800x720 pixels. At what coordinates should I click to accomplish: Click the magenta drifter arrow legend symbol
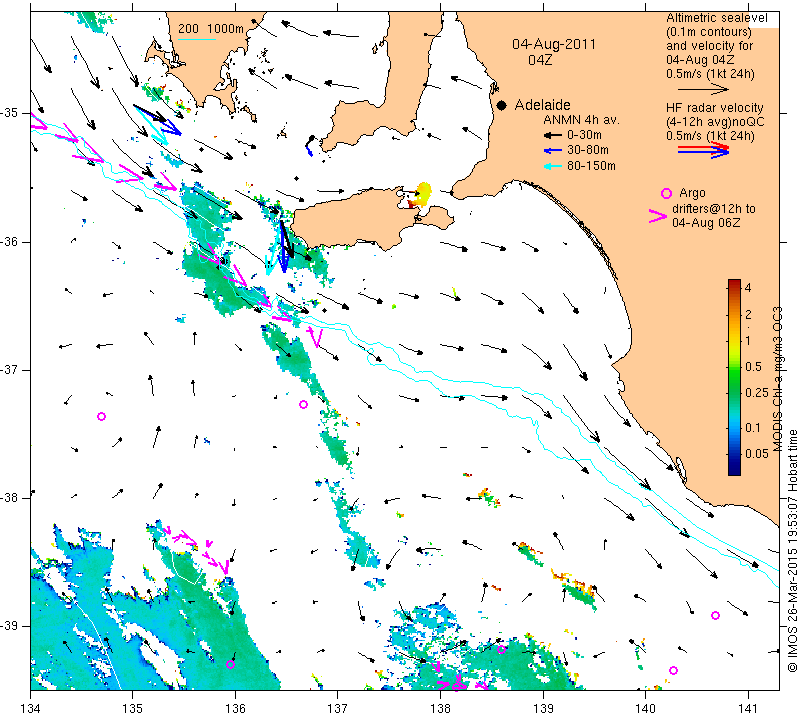pos(658,216)
